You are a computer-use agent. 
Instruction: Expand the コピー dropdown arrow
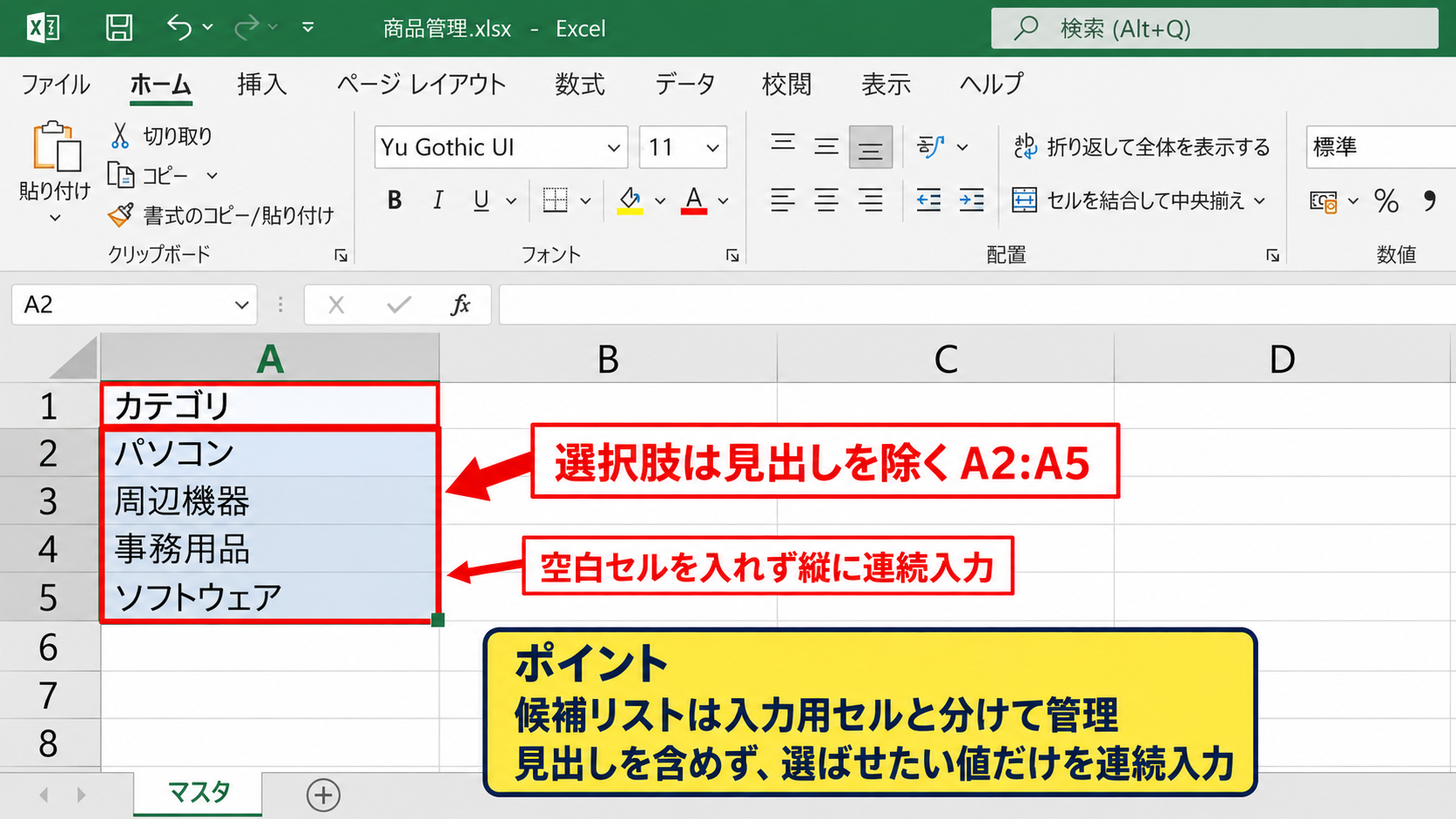(x=212, y=176)
